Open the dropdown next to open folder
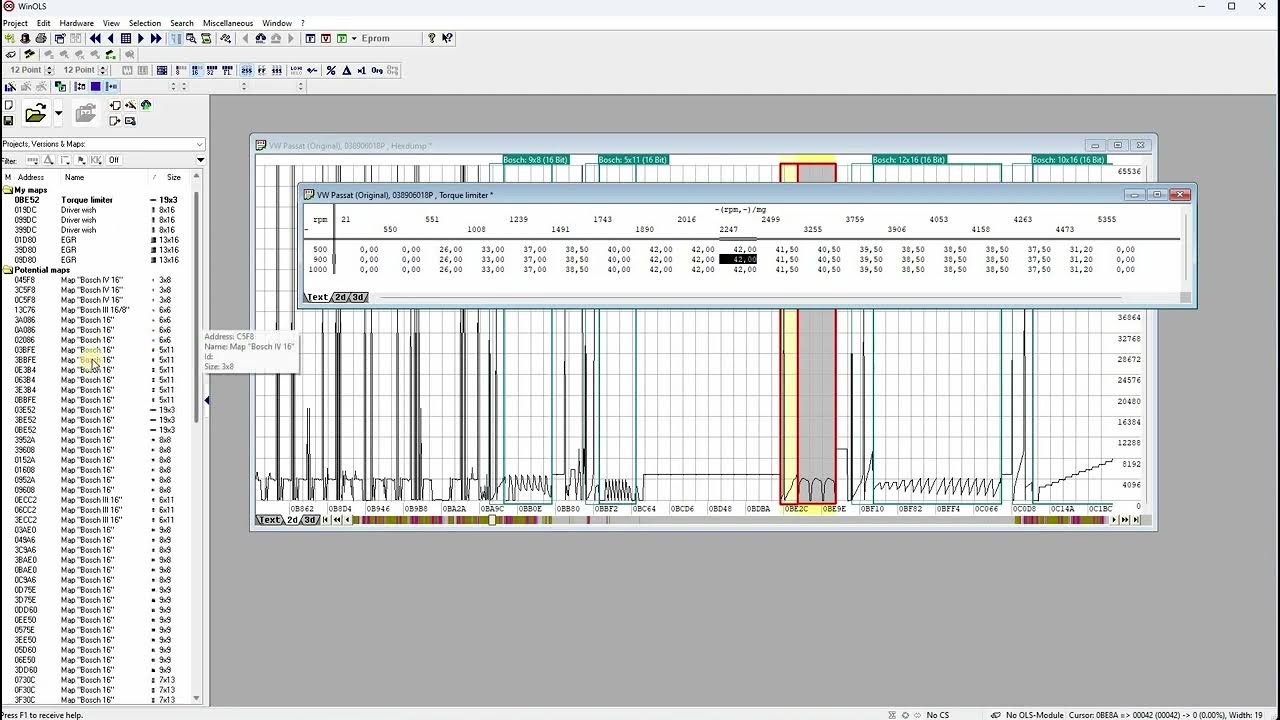This screenshot has width=1280, height=720. tap(58, 114)
